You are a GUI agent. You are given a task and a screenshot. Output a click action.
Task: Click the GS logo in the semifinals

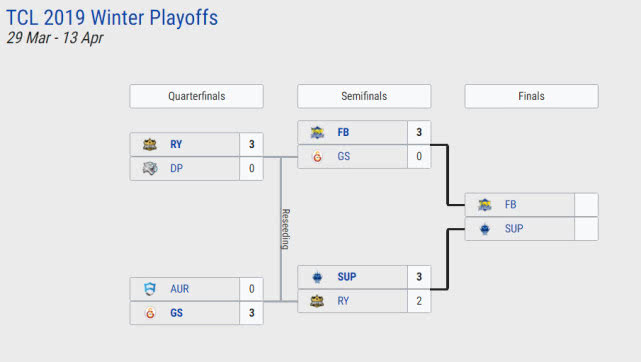coord(317,156)
